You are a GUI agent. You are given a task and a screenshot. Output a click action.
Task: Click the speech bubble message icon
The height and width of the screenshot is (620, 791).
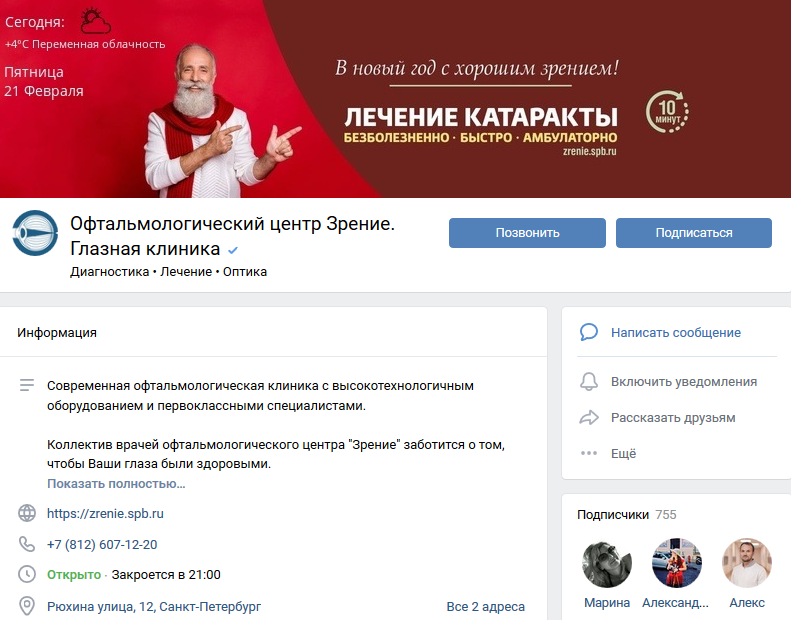pyautogui.click(x=589, y=332)
